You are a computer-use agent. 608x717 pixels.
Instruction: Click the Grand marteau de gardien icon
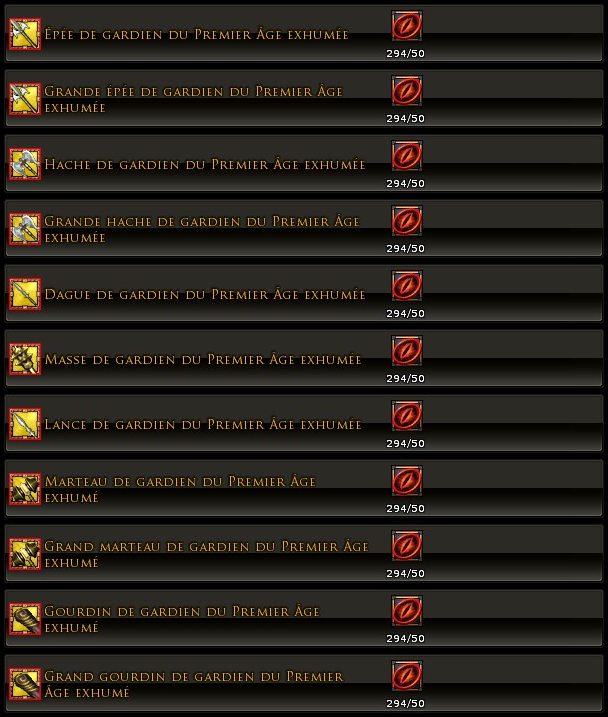[x=25, y=553]
